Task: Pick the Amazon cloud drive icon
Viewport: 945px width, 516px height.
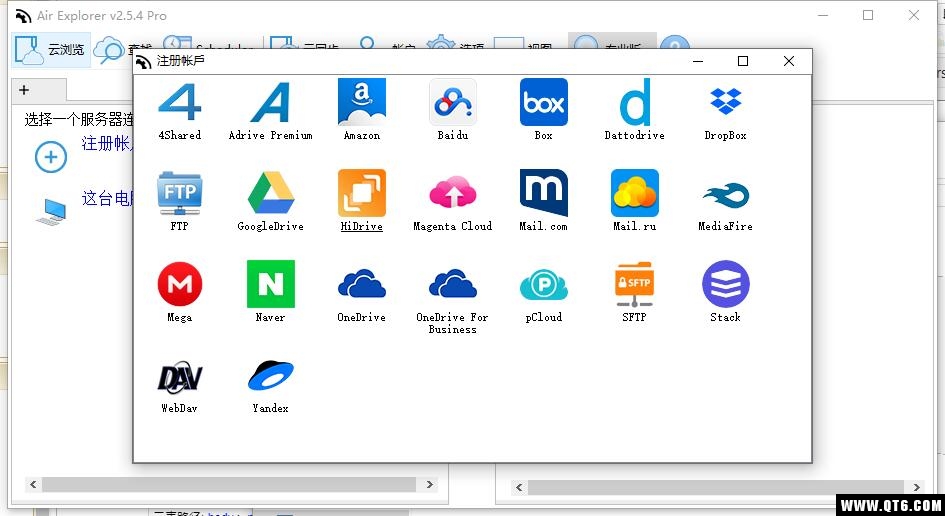Action: point(362,101)
